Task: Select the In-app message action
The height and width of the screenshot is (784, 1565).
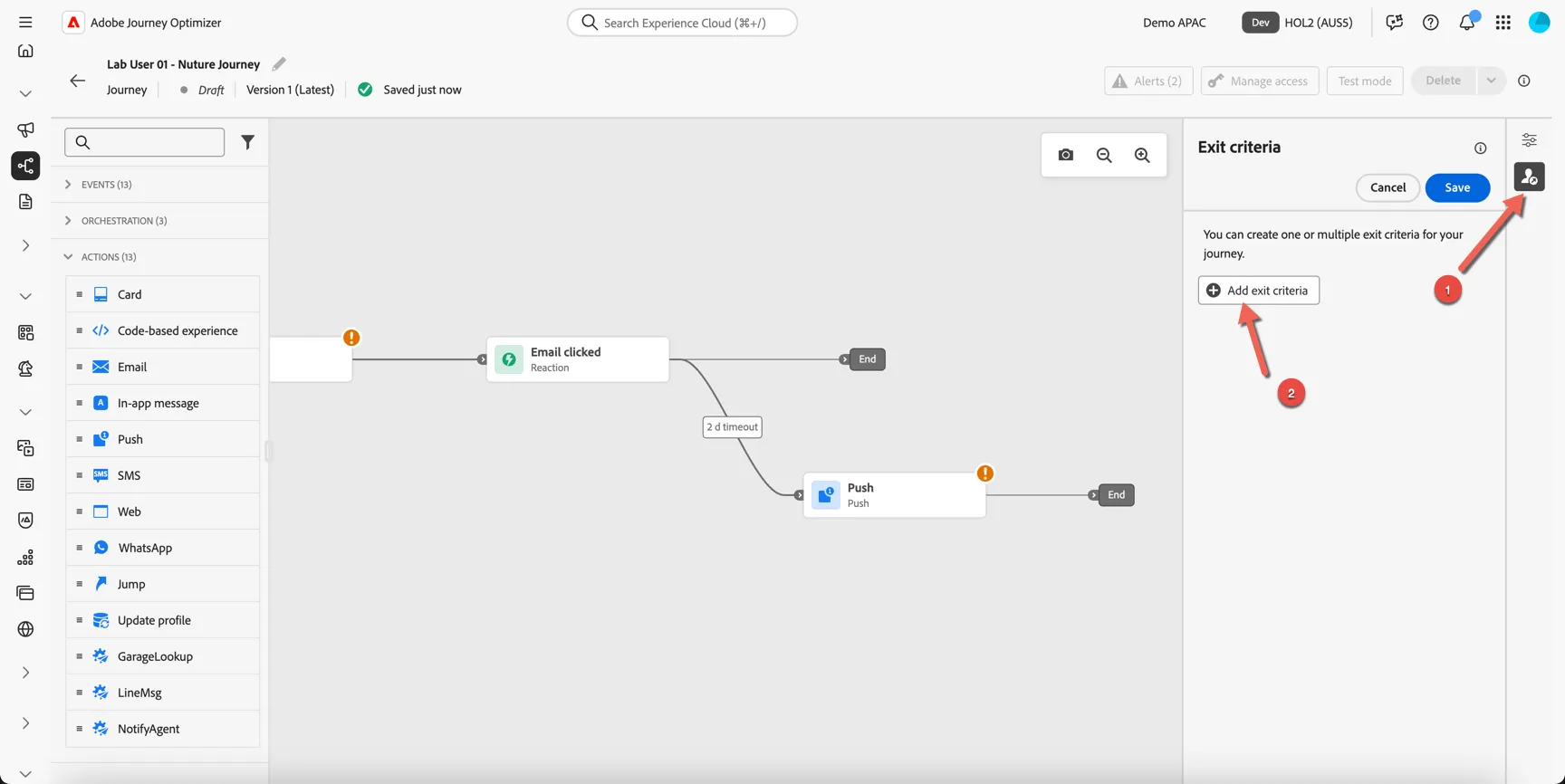Action: click(x=163, y=403)
